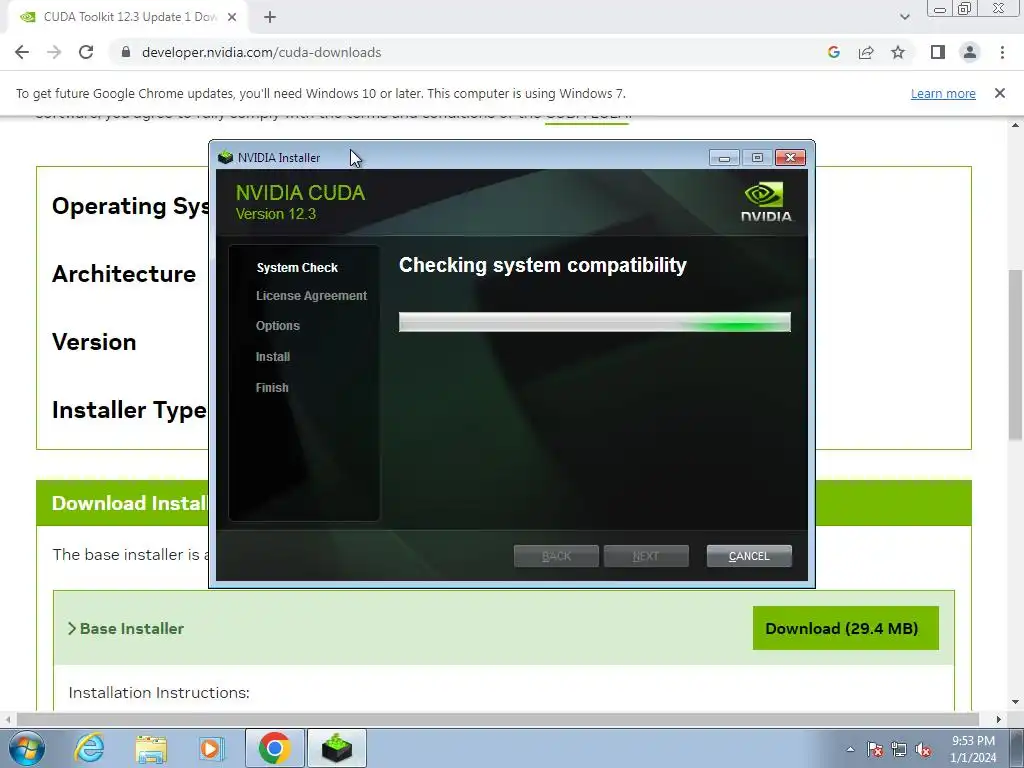Show hidden tray icons arrow
Image resolution: width=1024 pixels, height=768 pixels.
click(850, 749)
